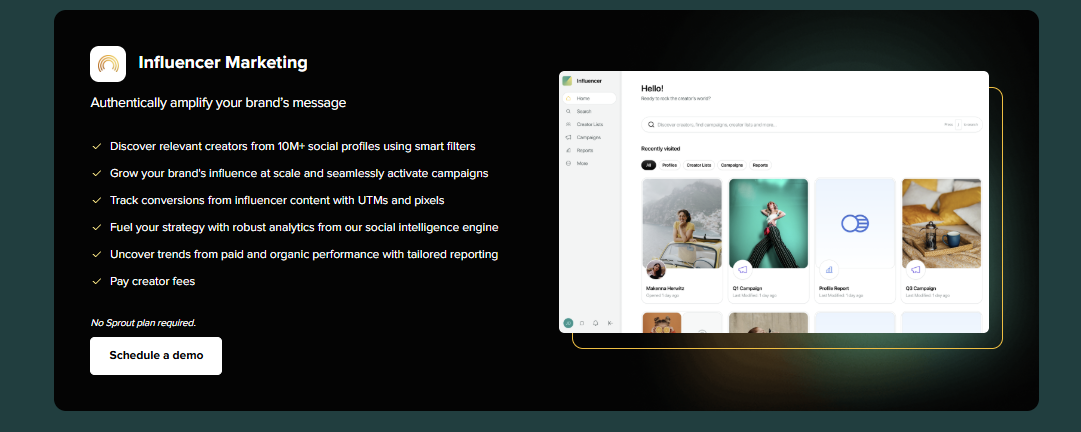Click the Hello! greeting heading

click(x=652, y=88)
